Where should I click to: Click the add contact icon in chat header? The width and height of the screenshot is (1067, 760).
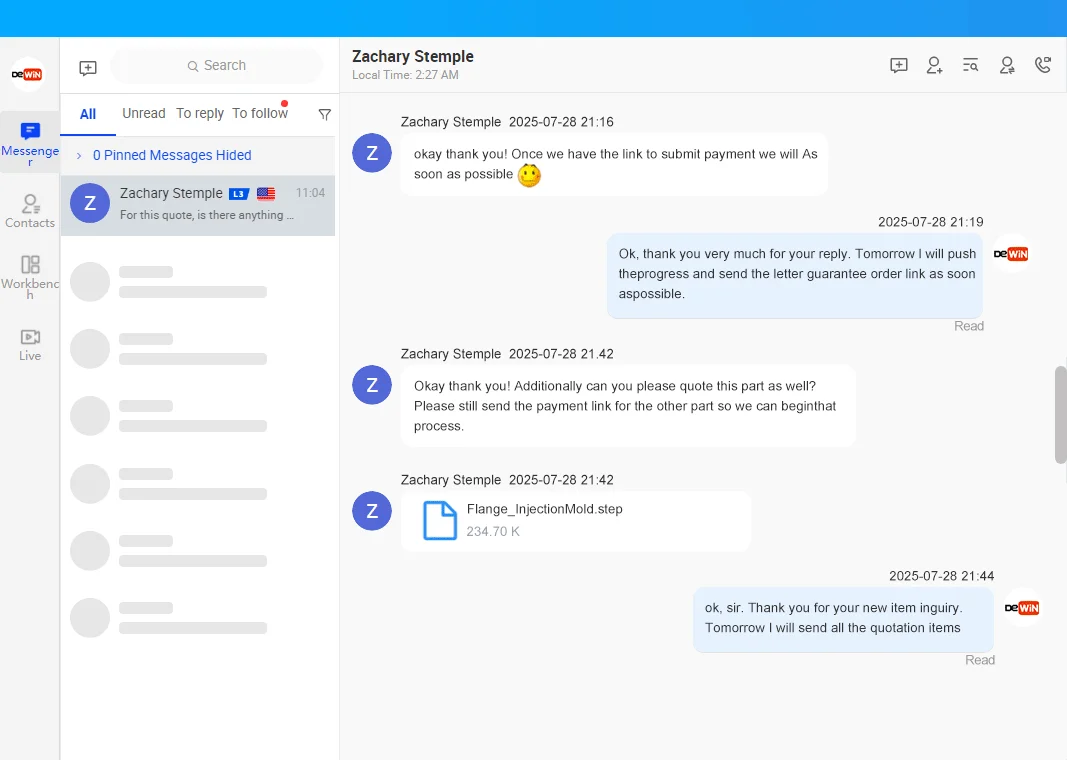coord(934,65)
